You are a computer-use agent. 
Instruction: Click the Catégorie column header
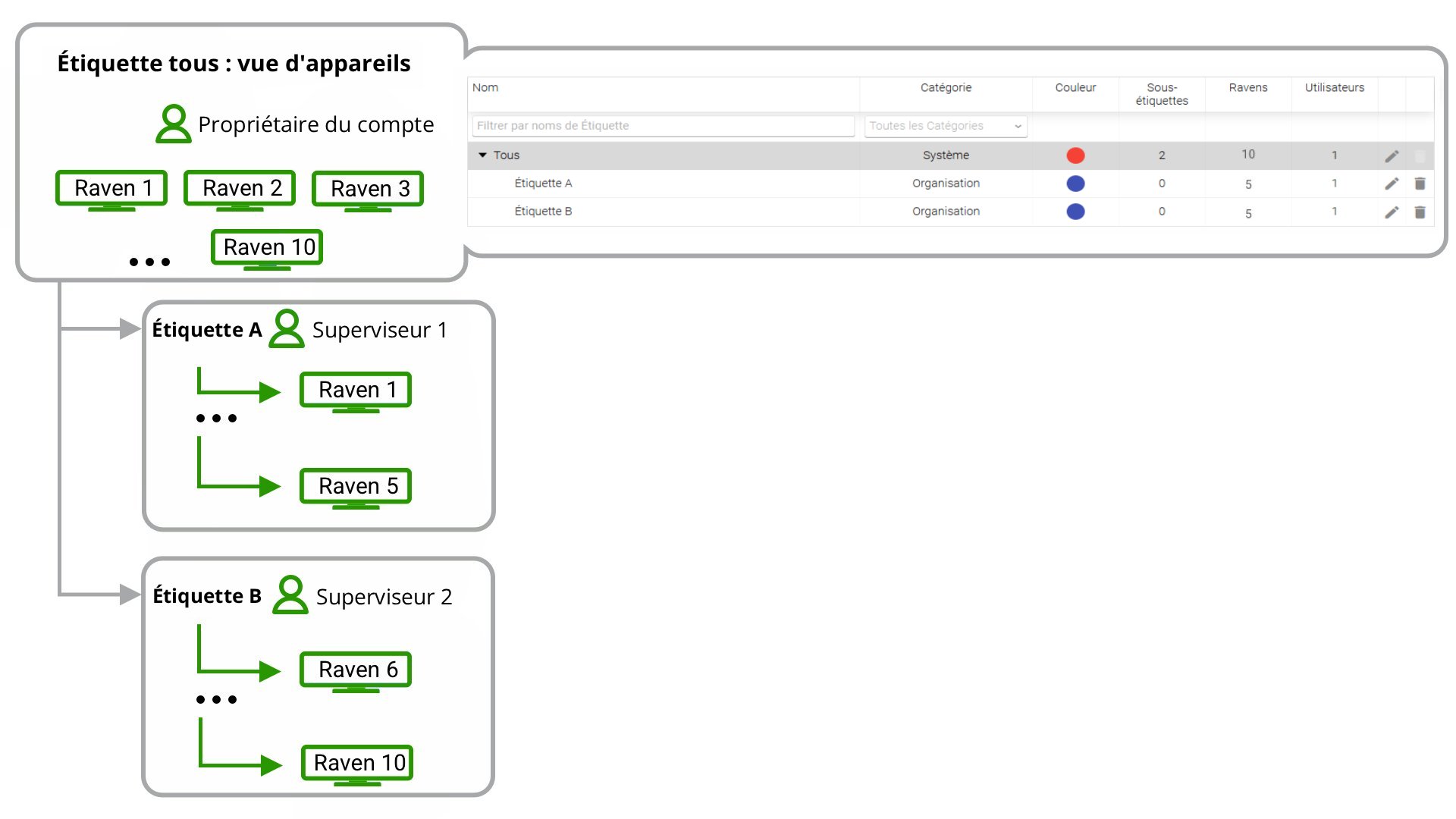coord(946,87)
